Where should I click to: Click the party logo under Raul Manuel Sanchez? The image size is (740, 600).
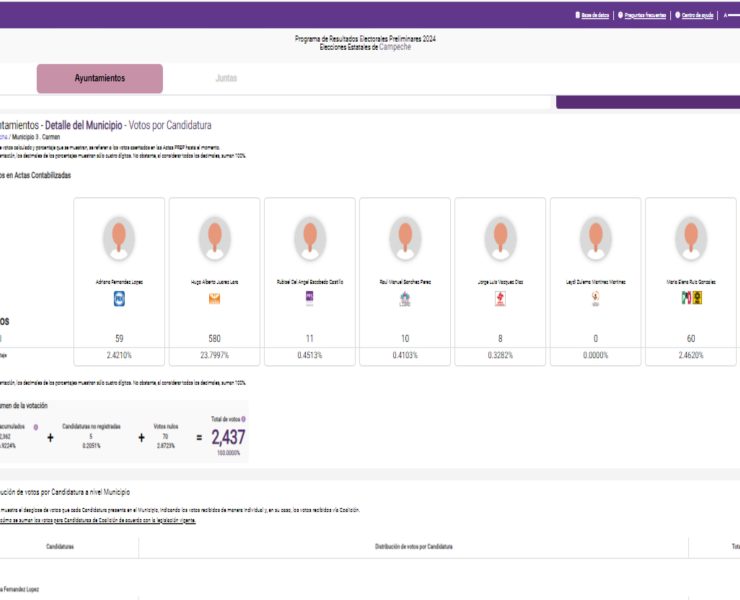tap(405, 299)
